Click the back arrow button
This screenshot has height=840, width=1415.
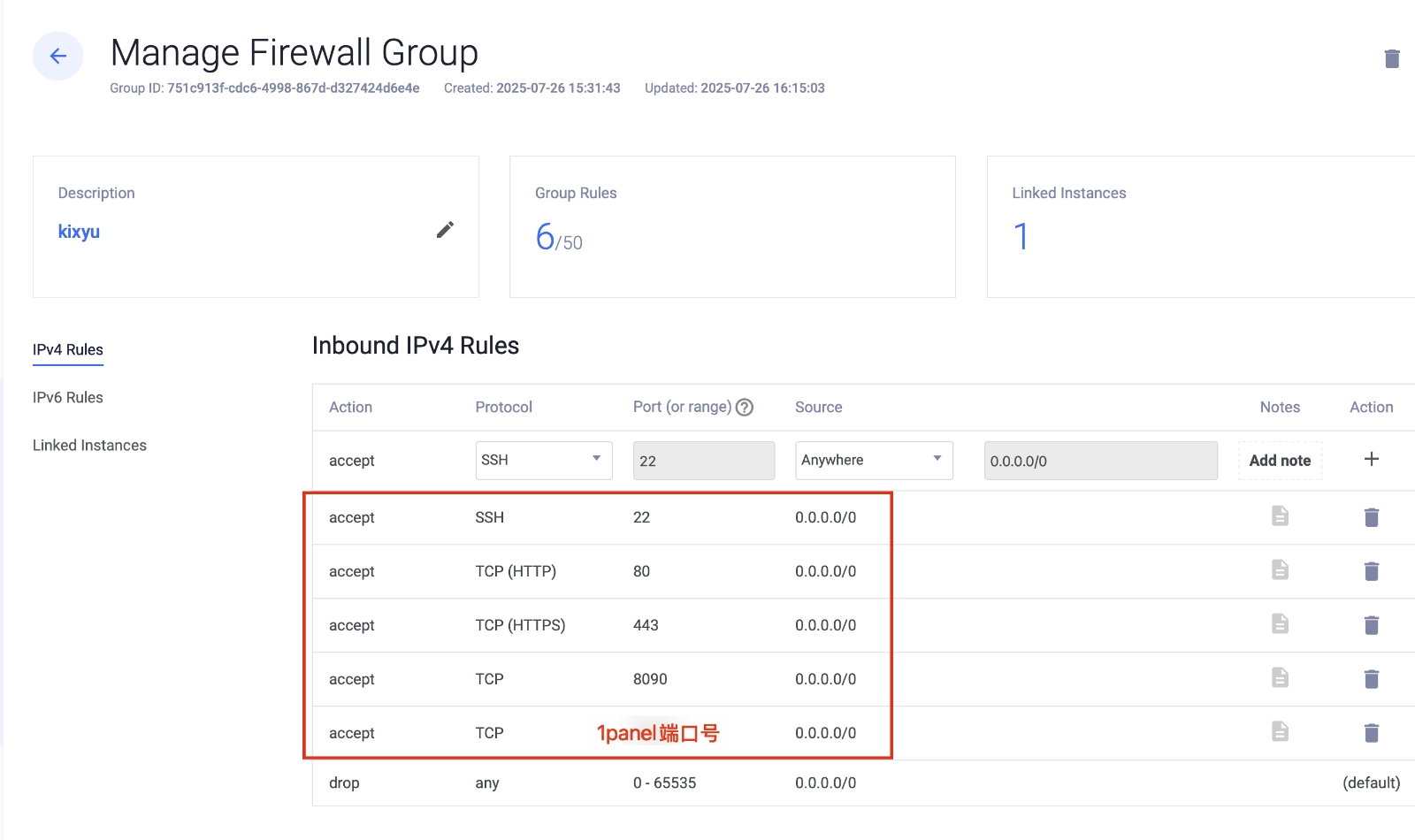(x=58, y=57)
